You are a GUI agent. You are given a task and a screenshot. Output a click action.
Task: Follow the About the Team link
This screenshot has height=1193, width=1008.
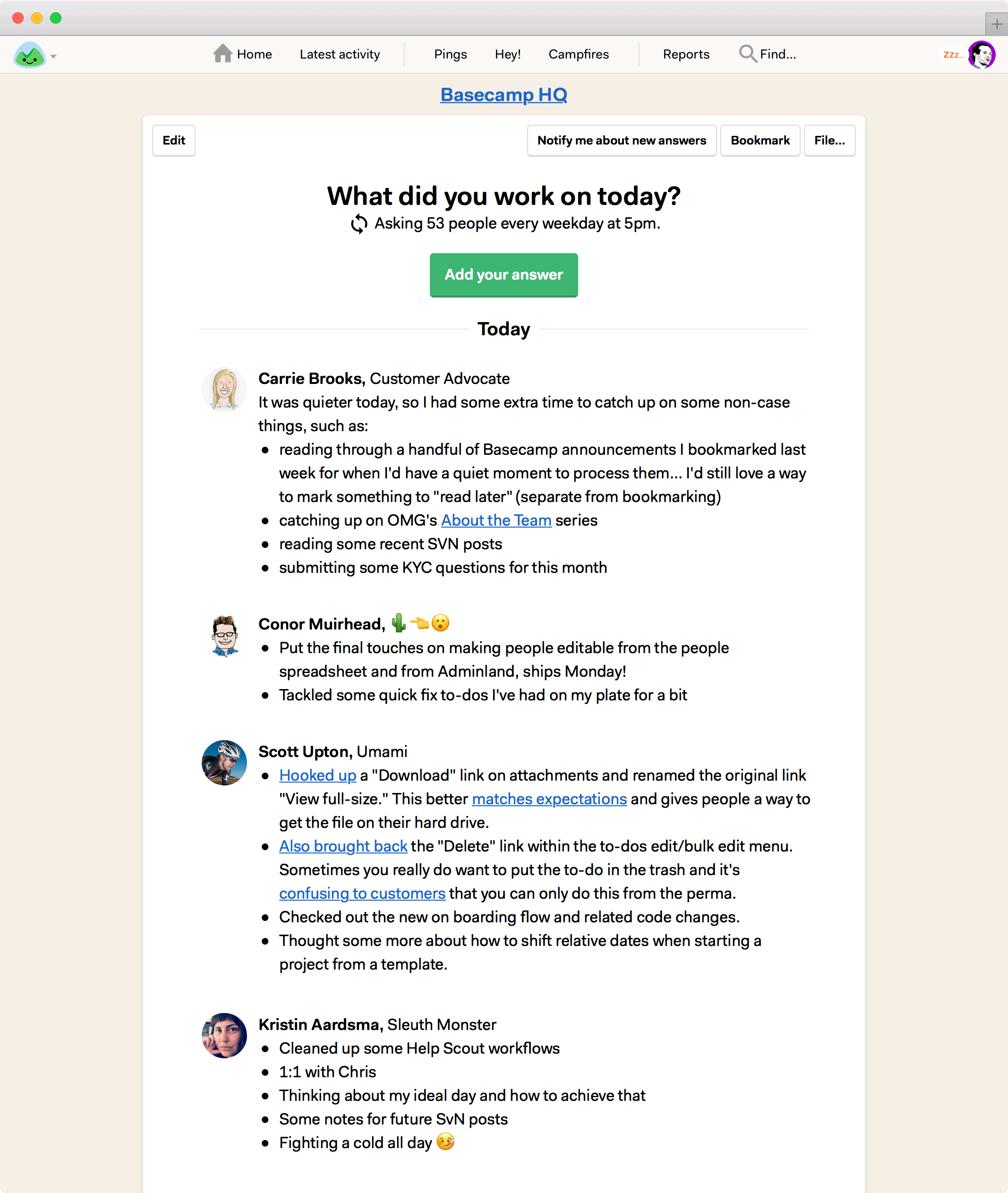tap(496, 520)
